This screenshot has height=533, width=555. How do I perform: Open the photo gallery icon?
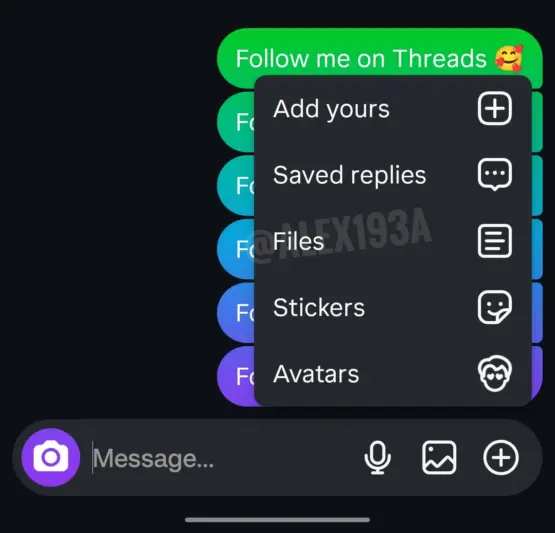tap(439, 457)
